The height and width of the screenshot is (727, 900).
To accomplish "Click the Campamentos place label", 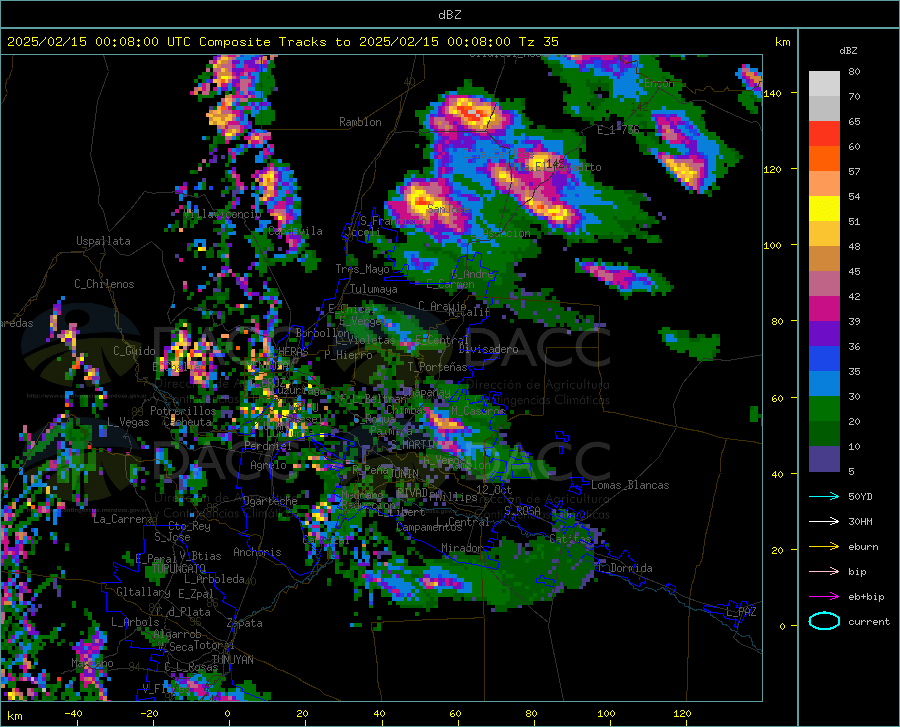I will 429,527.
